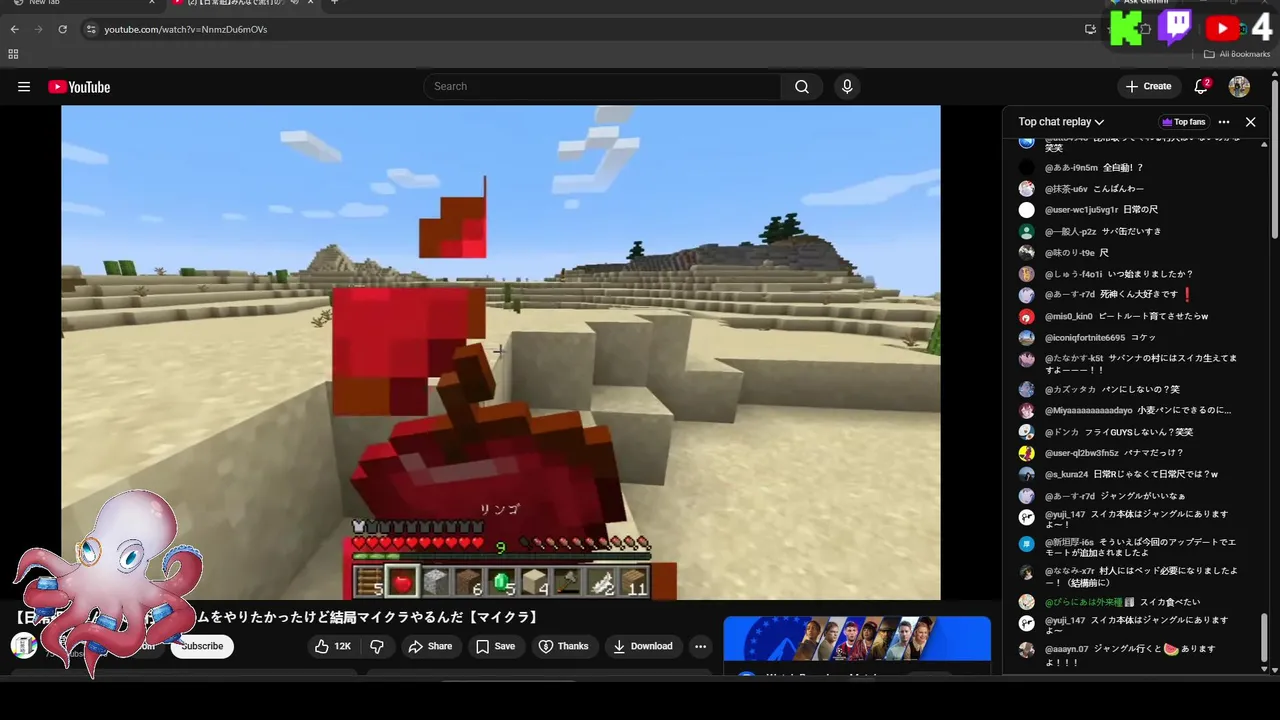Like the video with thumbs up

click(333, 646)
